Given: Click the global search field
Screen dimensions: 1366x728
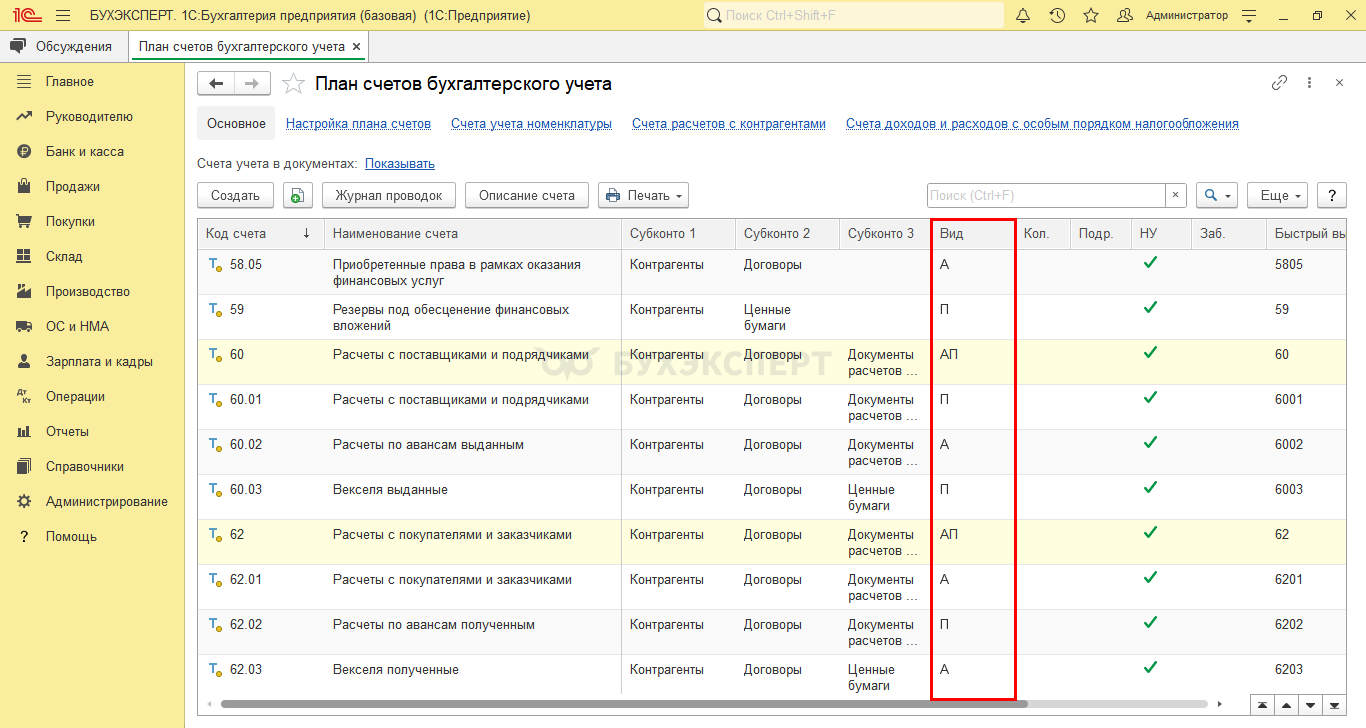Looking at the screenshot, I should (x=853, y=15).
